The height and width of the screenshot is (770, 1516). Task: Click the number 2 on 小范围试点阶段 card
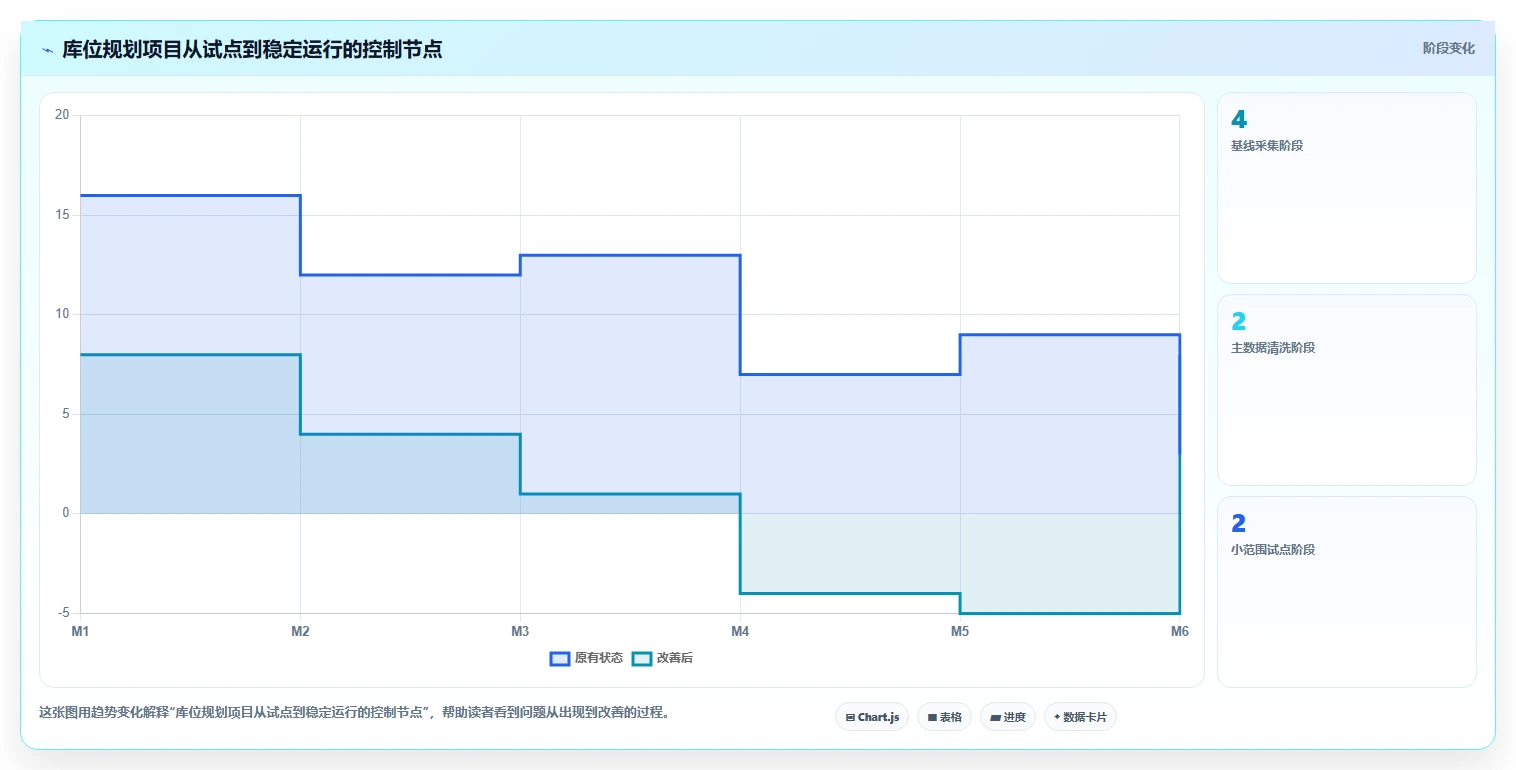tap(1239, 524)
